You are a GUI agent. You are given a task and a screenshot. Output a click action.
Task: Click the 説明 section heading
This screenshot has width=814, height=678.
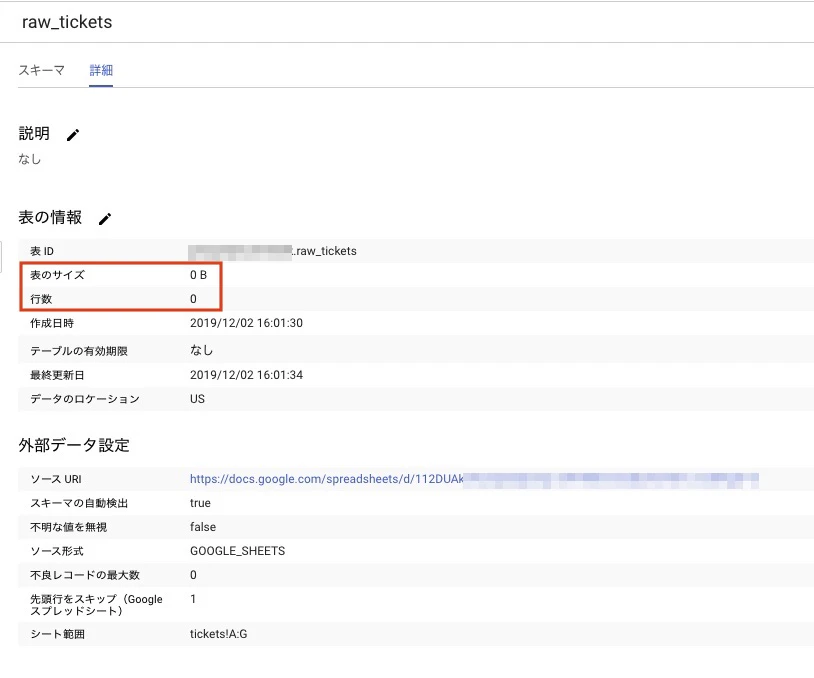(34, 133)
